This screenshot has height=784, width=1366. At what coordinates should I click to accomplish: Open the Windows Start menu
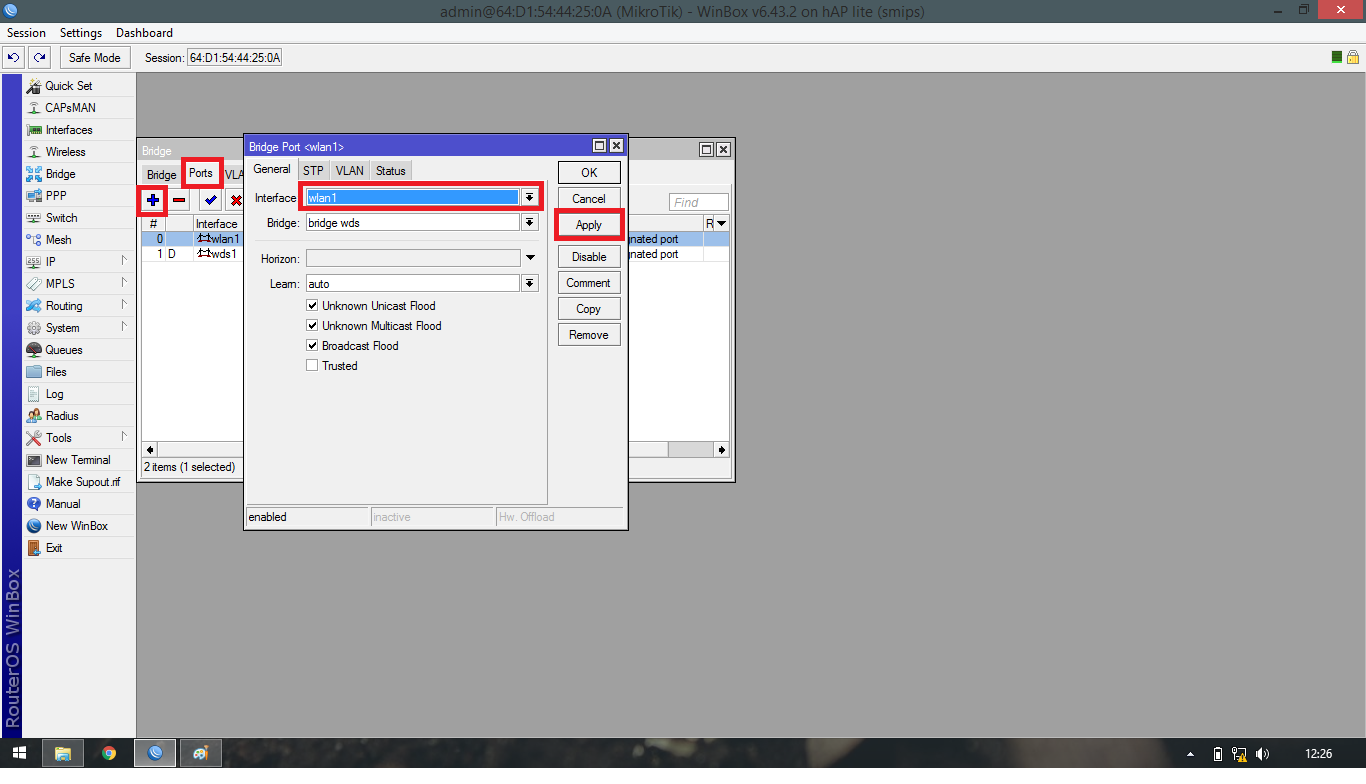tap(20, 753)
